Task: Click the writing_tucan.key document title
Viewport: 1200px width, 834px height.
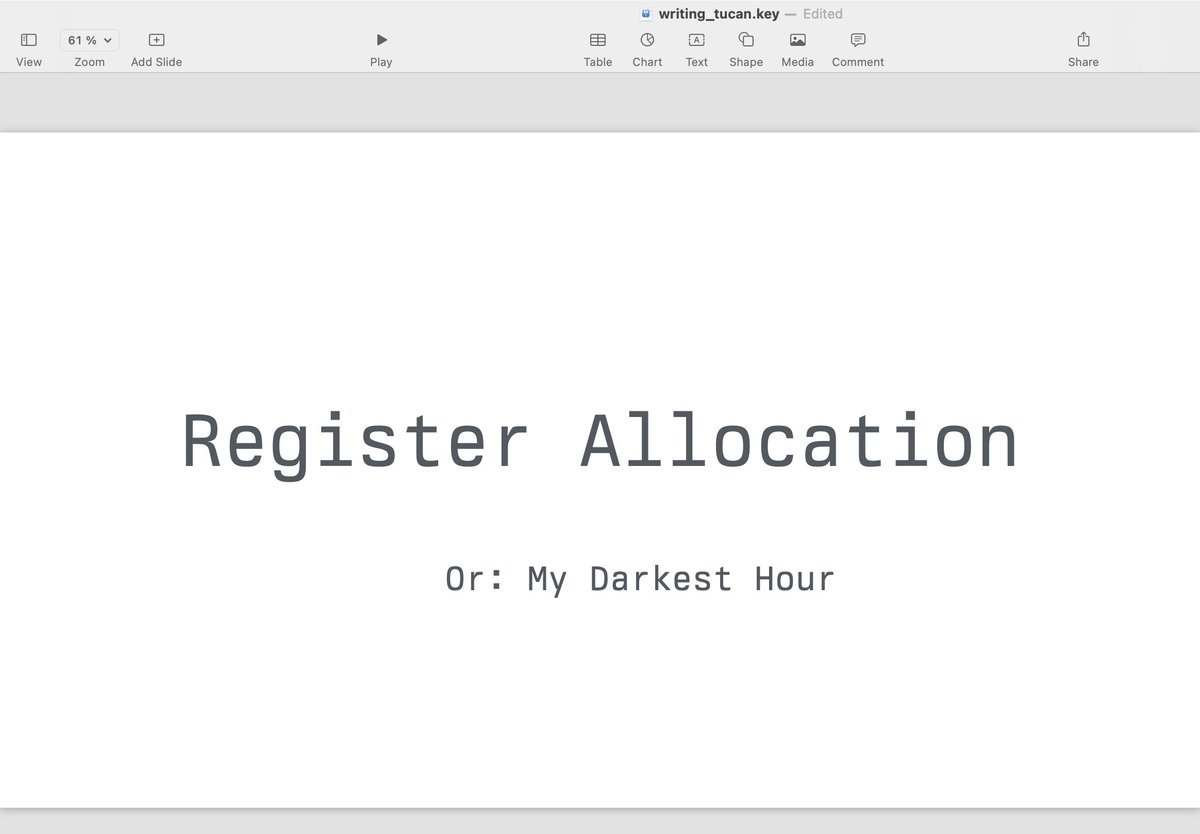Action: click(718, 14)
